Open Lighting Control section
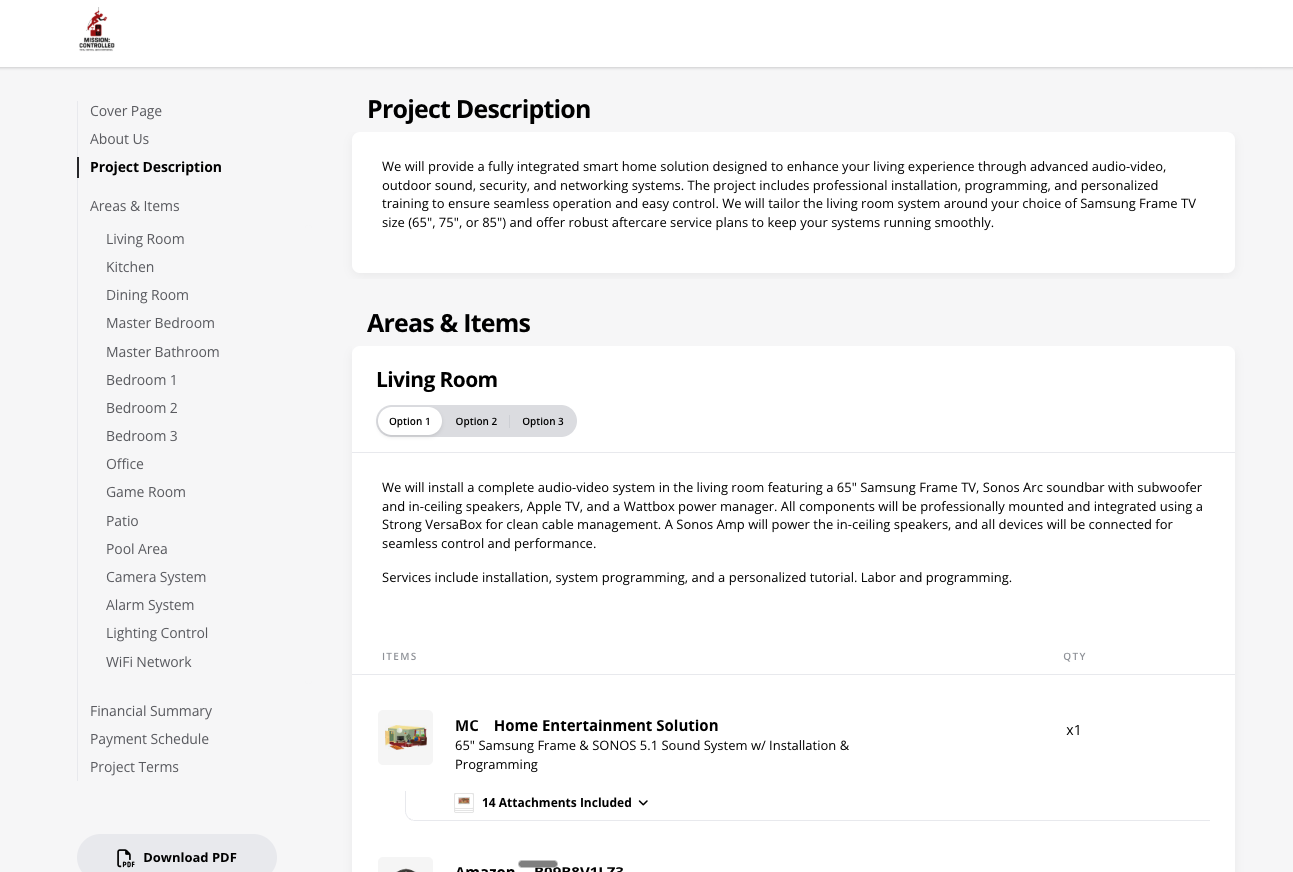The image size is (1293, 872). coord(157,633)
